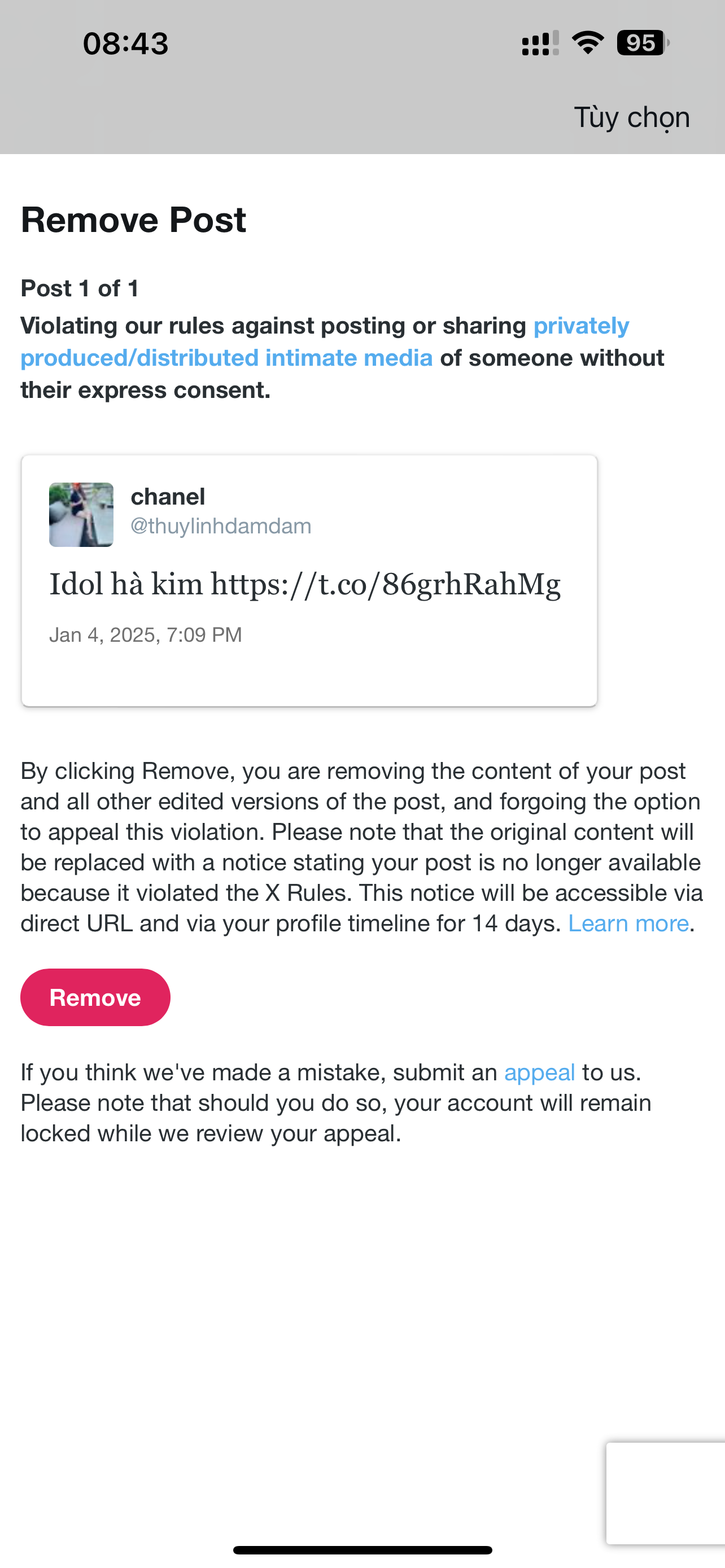Tap the Wi-Fi status icon
This screenshot has width=725, height=1568.
587,42
